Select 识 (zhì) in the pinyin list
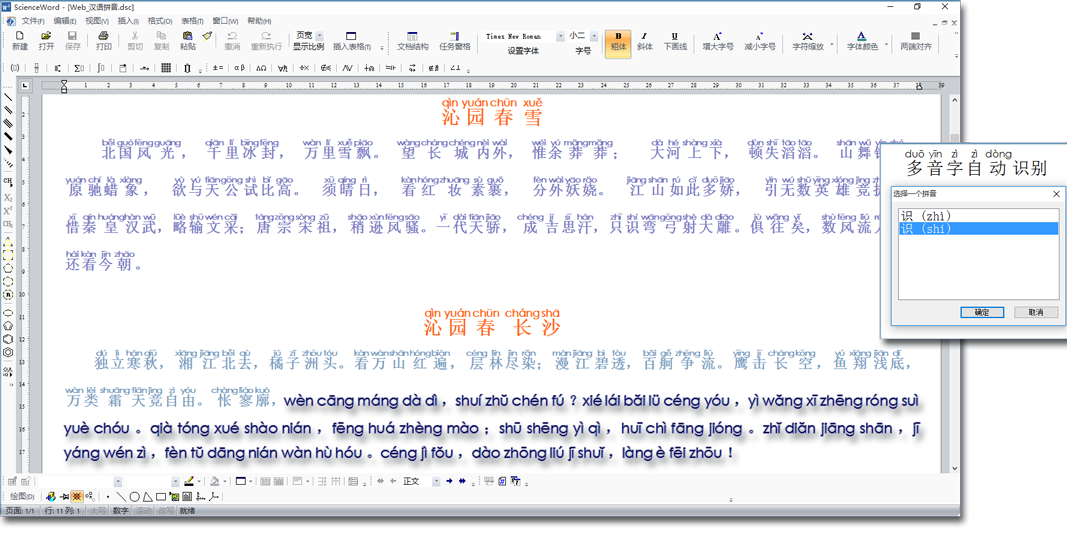1067x545 pixels. click(x=926, y=216)
